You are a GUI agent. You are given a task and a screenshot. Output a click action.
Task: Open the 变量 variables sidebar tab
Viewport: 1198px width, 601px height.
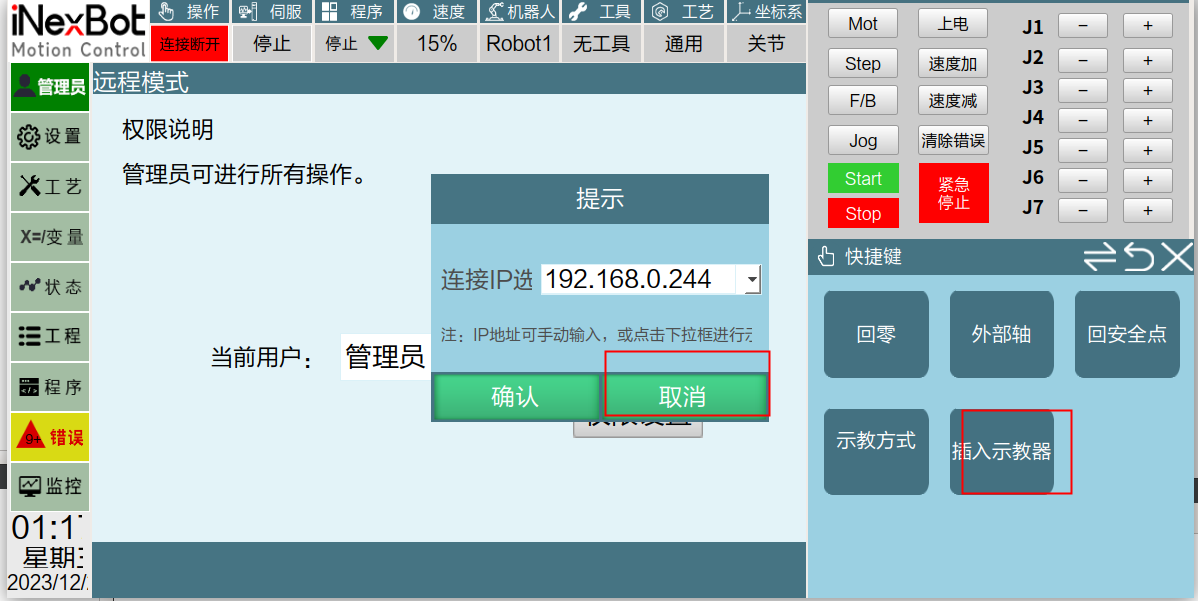50,237
